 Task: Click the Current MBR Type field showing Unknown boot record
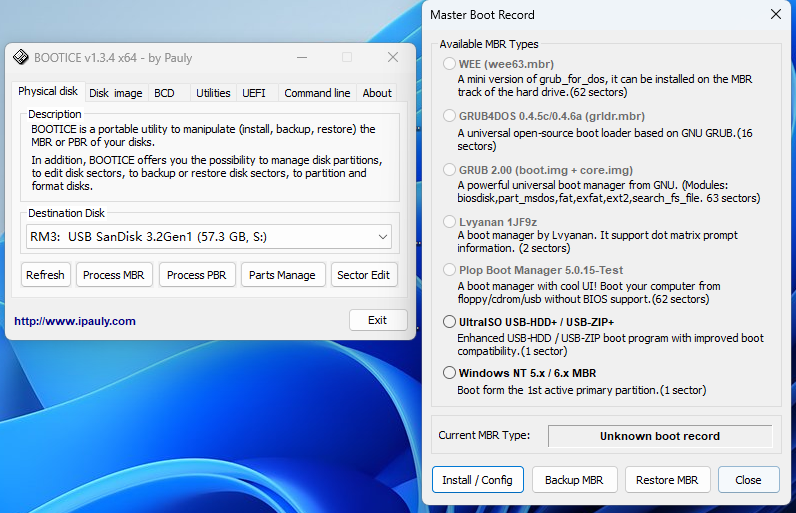[660, 436]
